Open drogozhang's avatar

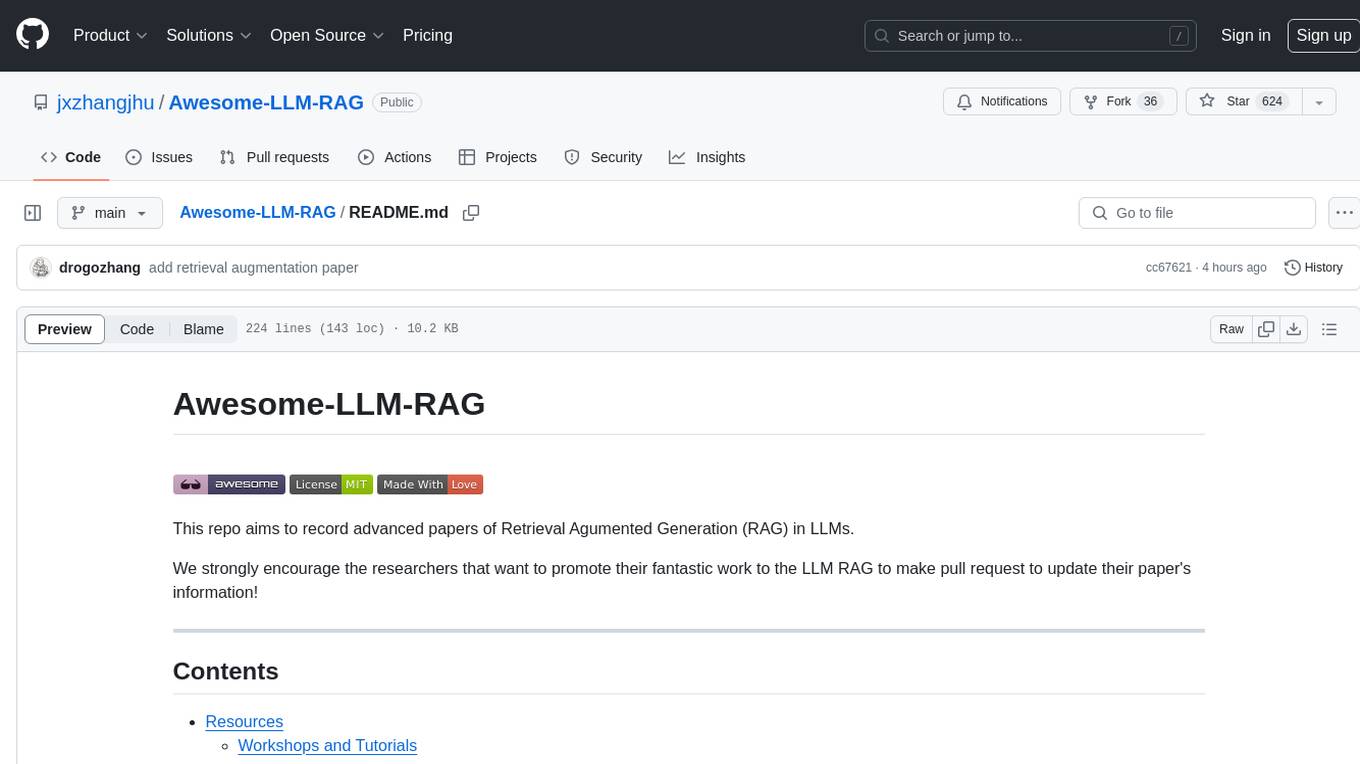[x=41, y=268]
